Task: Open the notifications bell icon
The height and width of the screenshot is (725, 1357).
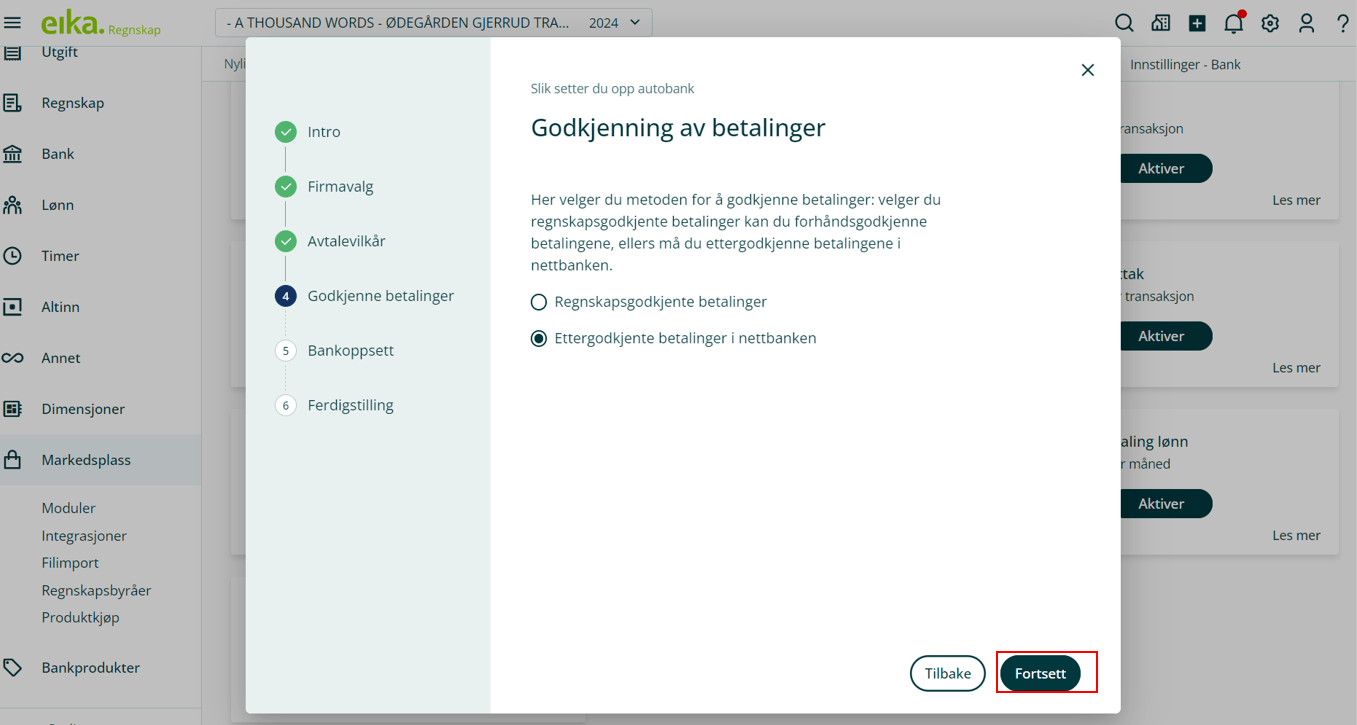Action: pos(1233,23)
